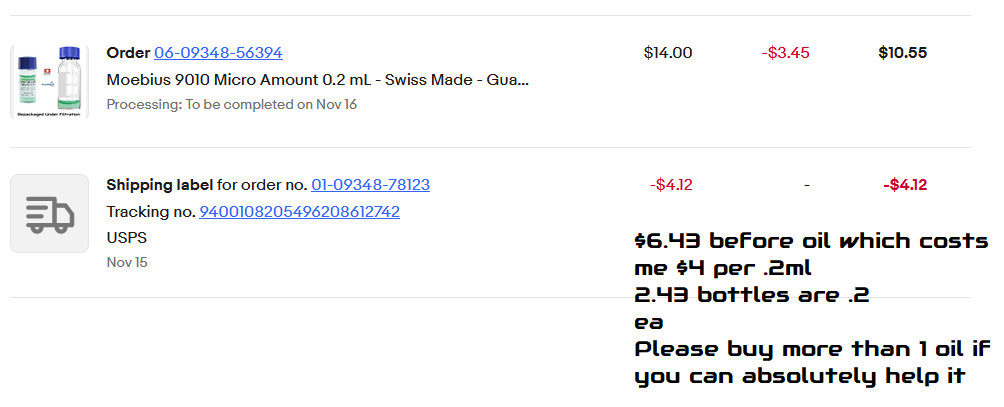Image resolution: width=1004 pixels, height=407 pixels.
Task: Click the bold "Shipping label" heading
Action: pos(159,185)
